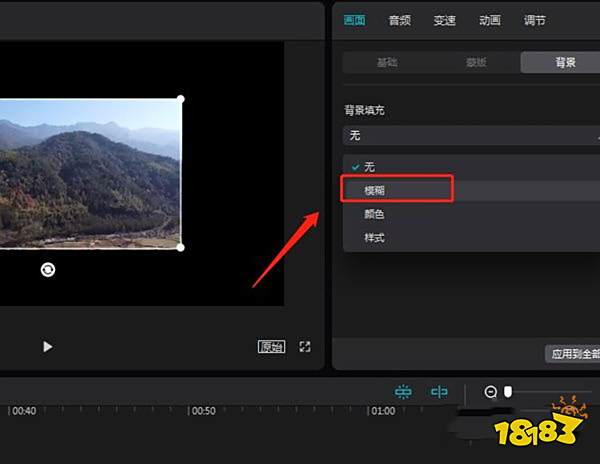This screenshot has height=464, width=600.
Task: Expand the 背景填充 dropdown box
Action: point(470,135)
